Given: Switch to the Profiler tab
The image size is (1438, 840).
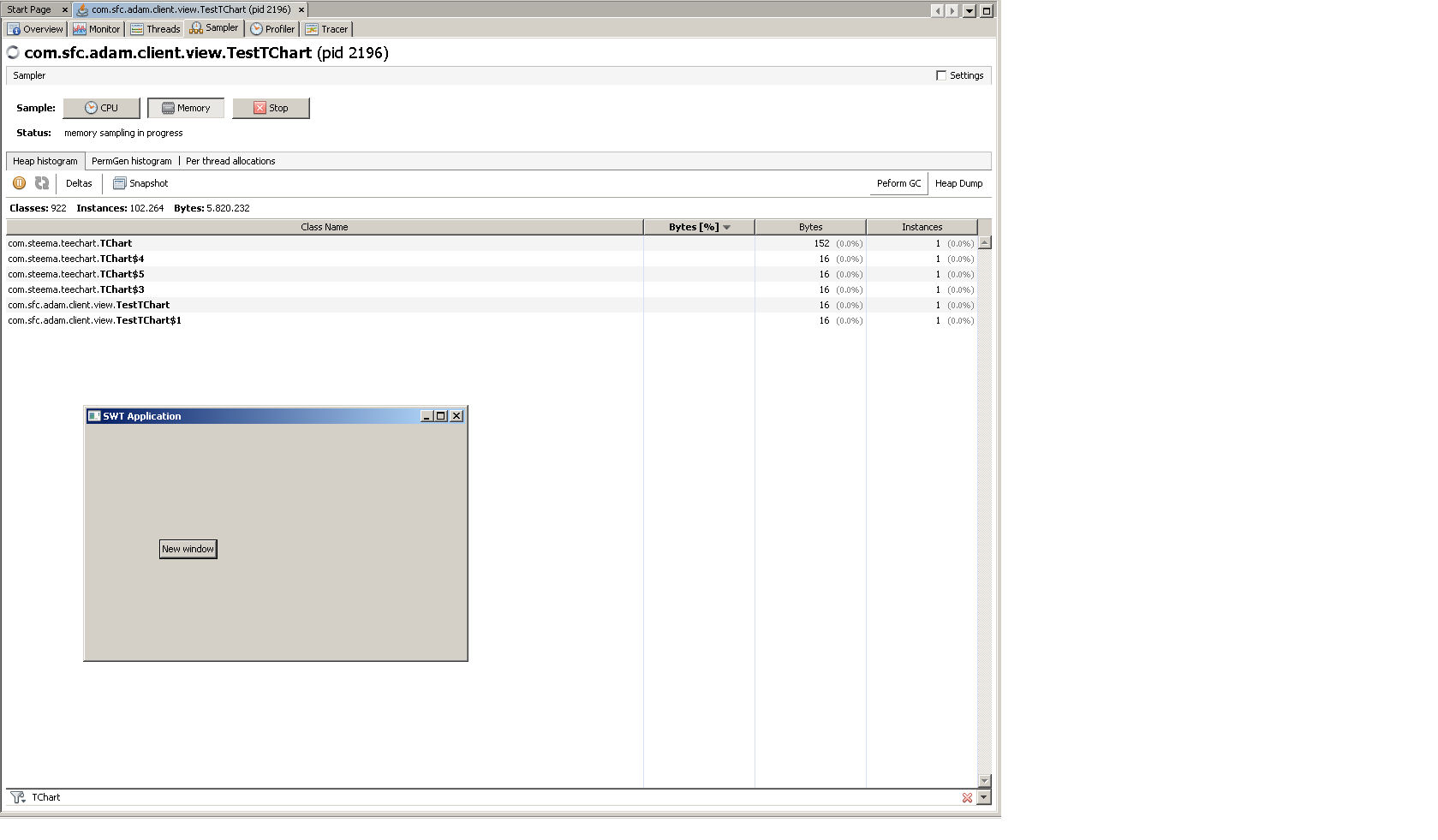Looking at the screenshot, I should point(272,29).
